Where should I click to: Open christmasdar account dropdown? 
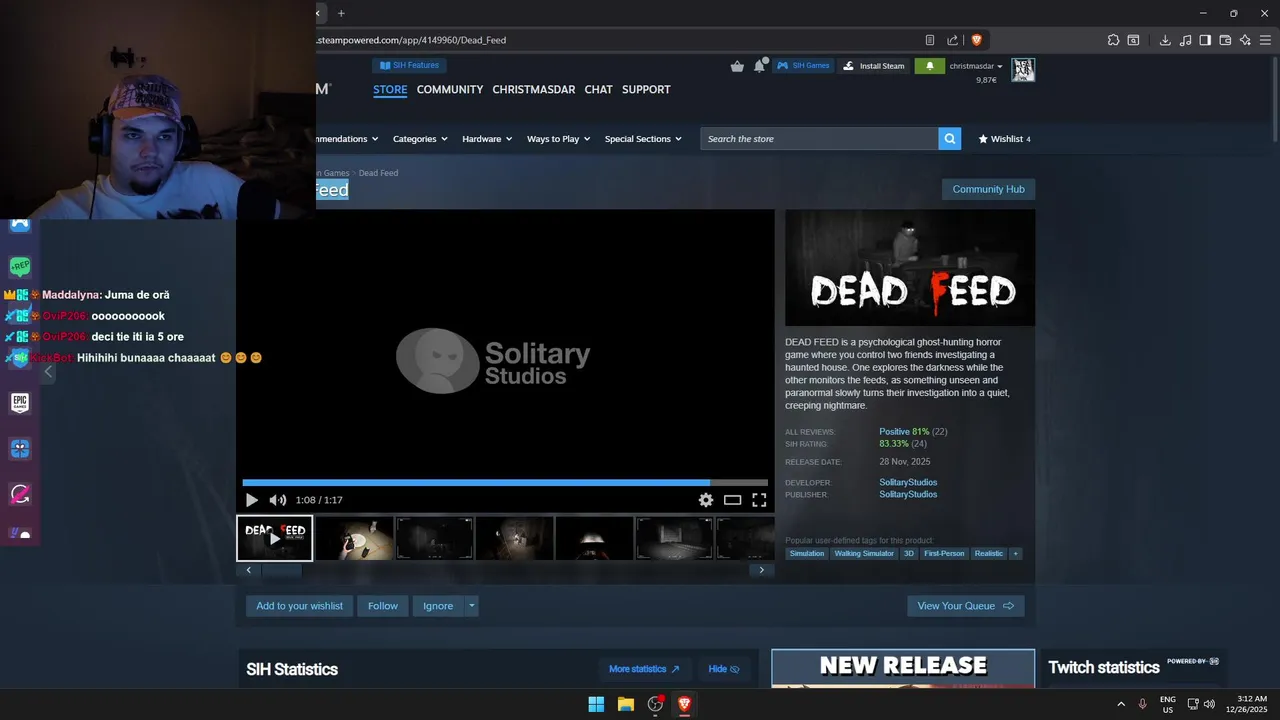click(x=976, y=66)
